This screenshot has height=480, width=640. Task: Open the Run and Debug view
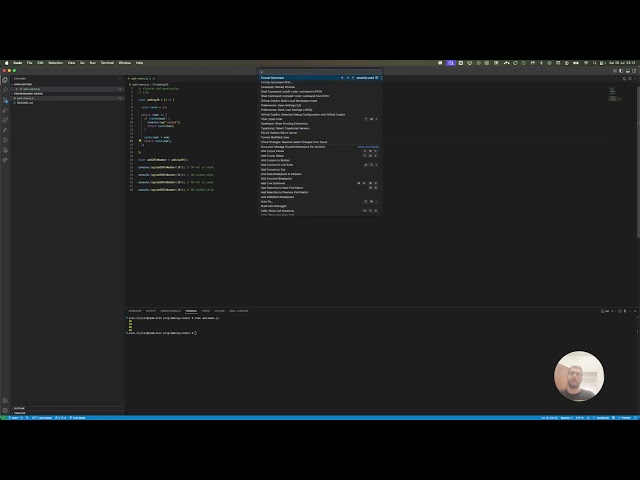[5, 110]
